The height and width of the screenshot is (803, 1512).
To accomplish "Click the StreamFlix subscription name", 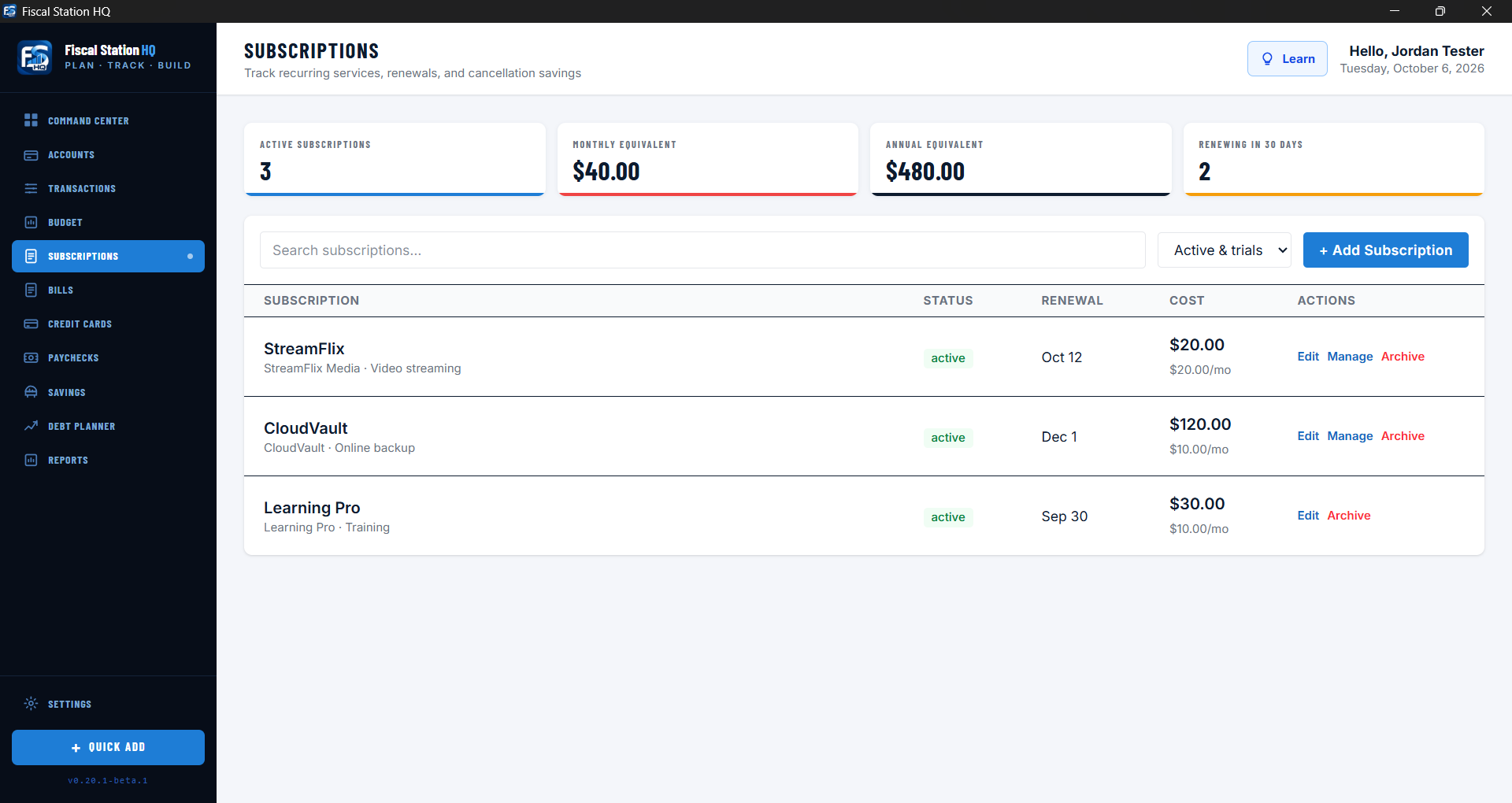I will 304,349.
